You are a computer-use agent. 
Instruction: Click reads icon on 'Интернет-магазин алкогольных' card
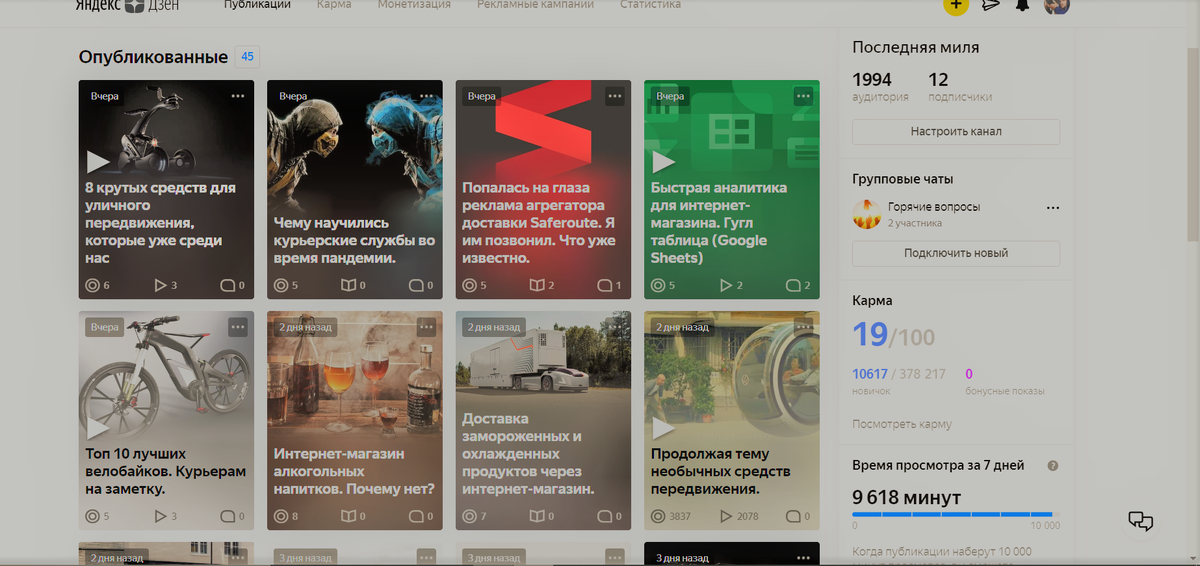click(x=348, y=517)
